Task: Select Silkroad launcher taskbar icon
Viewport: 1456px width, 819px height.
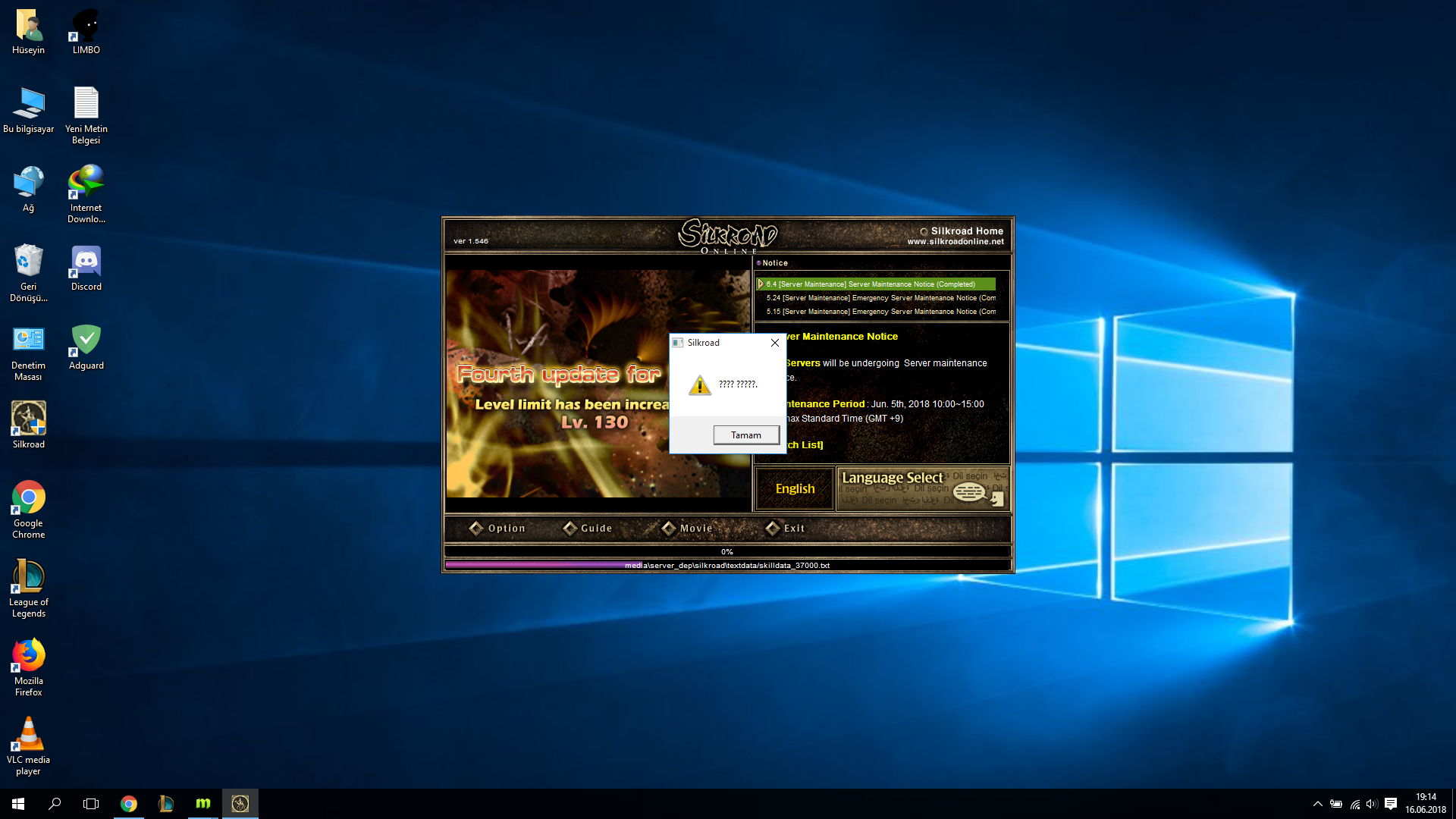Action: pyautogui.click(x=240, y=804)
